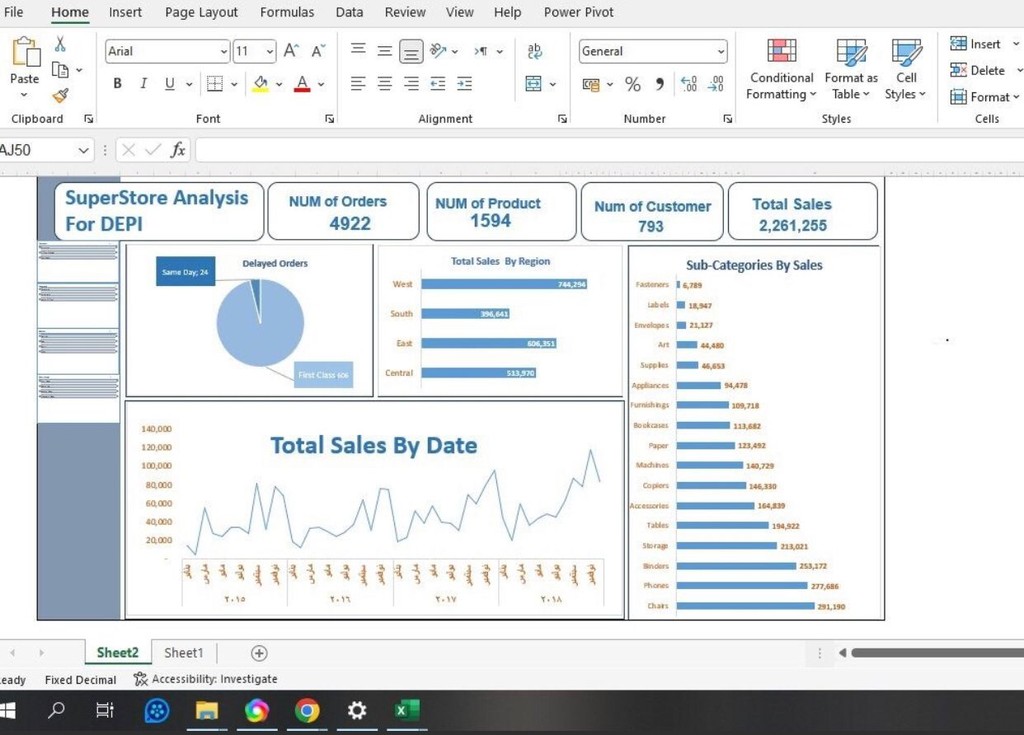Switch to the Sheet1 worksheet tab
Screen dimensions: 1024x735
coord(183,653)
